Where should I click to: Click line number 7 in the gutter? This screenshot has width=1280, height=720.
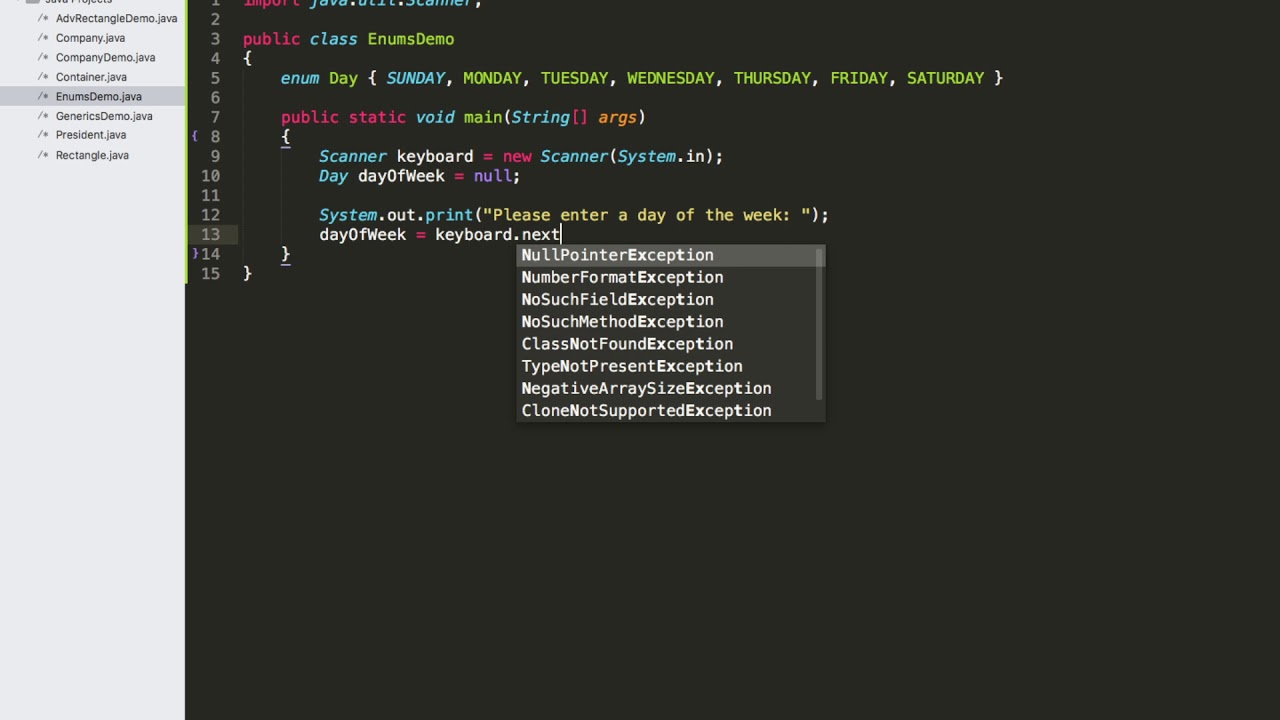tap(215, 117)
